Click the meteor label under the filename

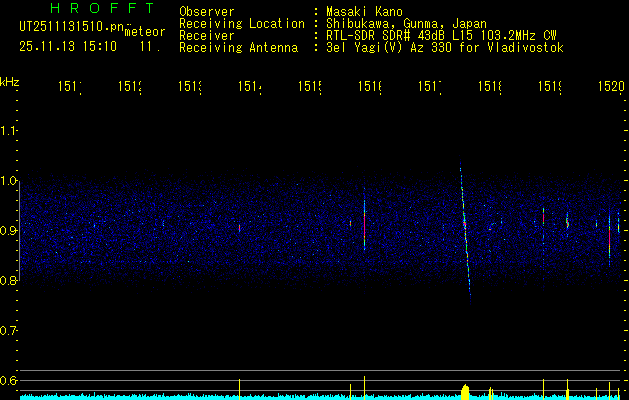pos(142,33)
